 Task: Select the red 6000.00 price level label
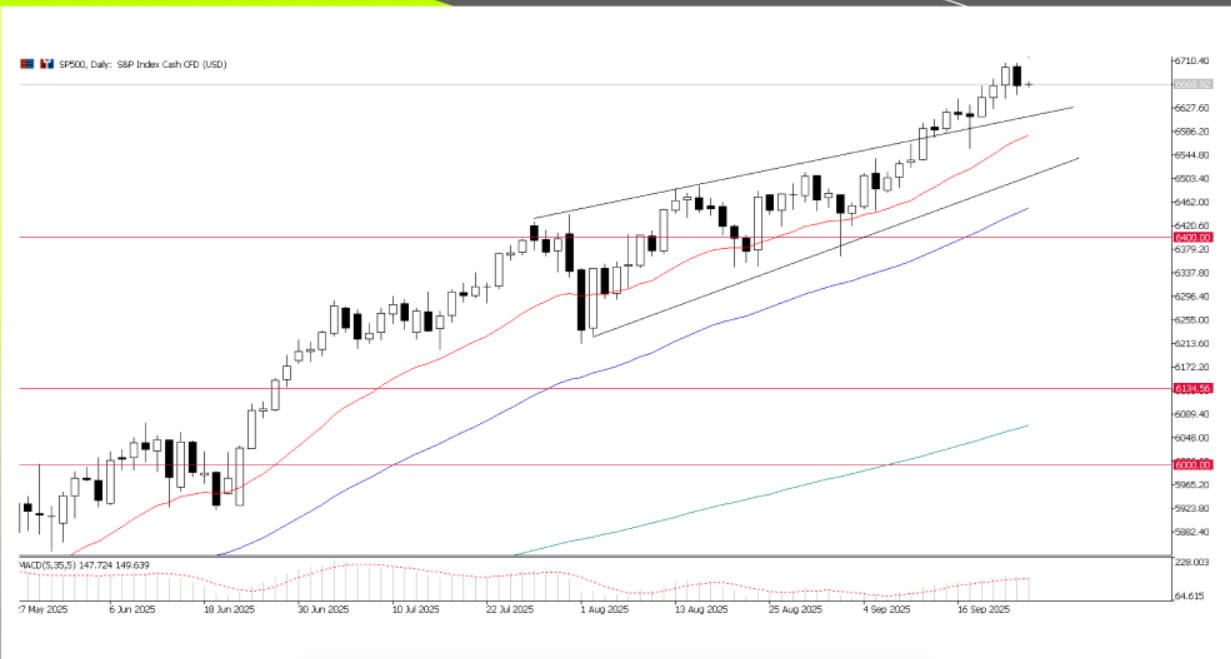point(1193,465)
